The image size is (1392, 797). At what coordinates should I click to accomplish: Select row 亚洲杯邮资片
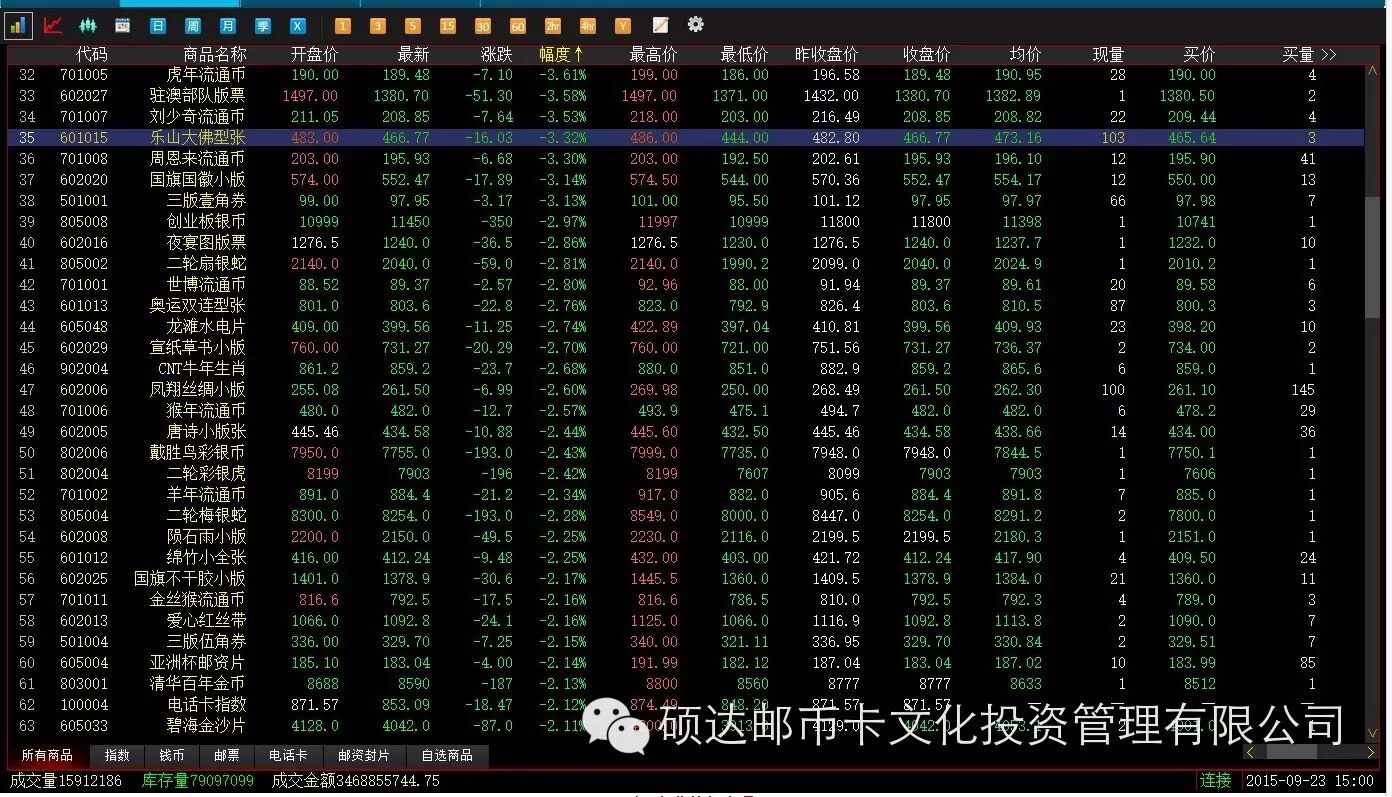tap(686, 663)
